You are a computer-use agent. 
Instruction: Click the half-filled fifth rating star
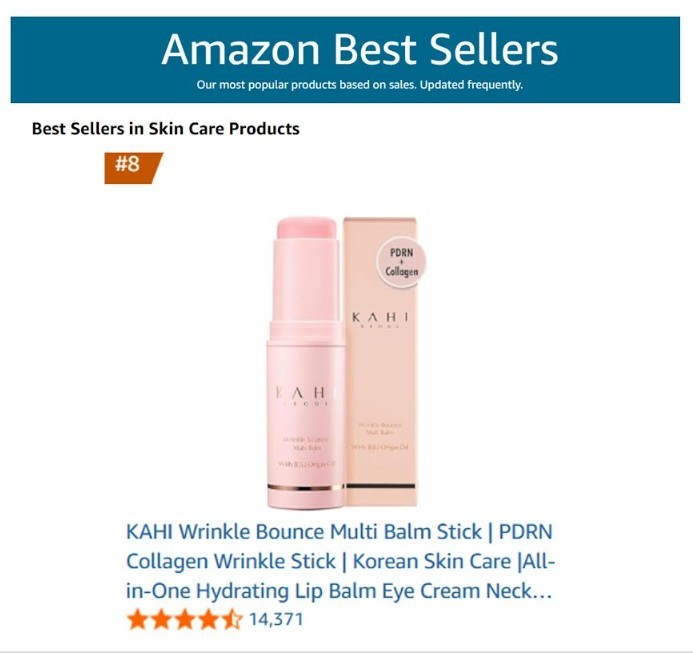(232, 619)
